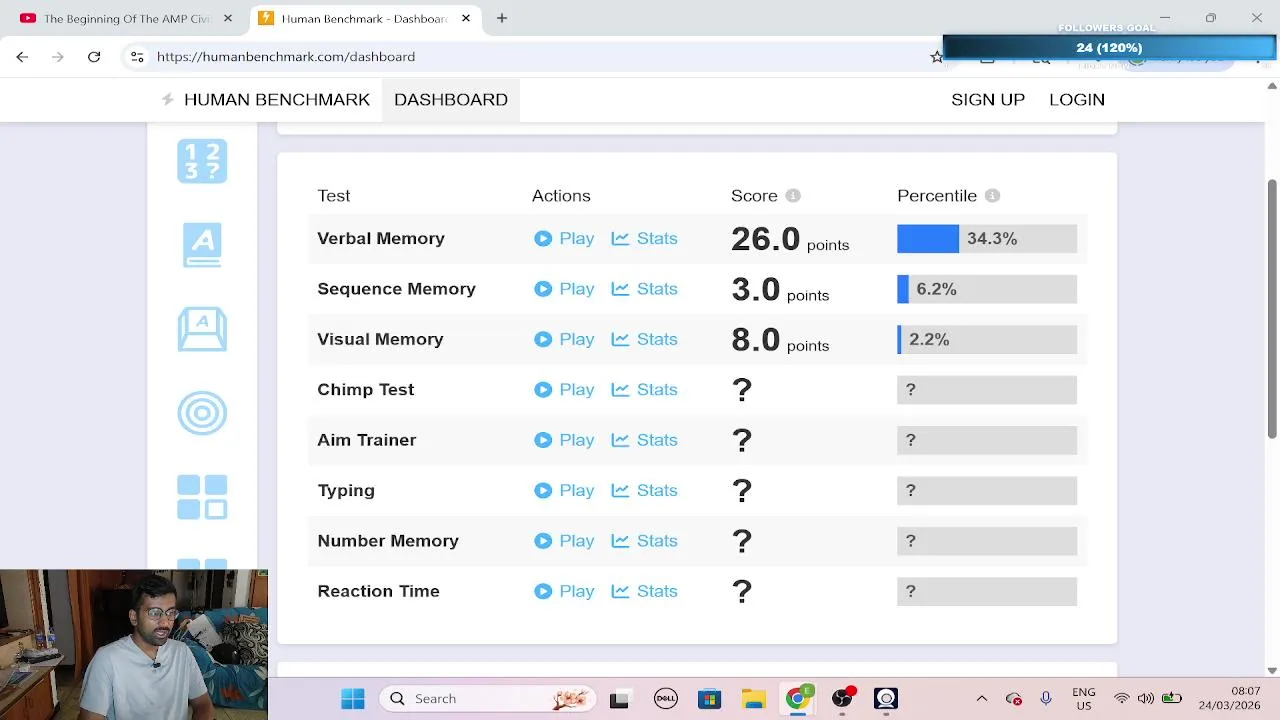Screen dimensions: 1280x720
Task: Click the LOGIN link
Action: click(x=1077, y=99)
